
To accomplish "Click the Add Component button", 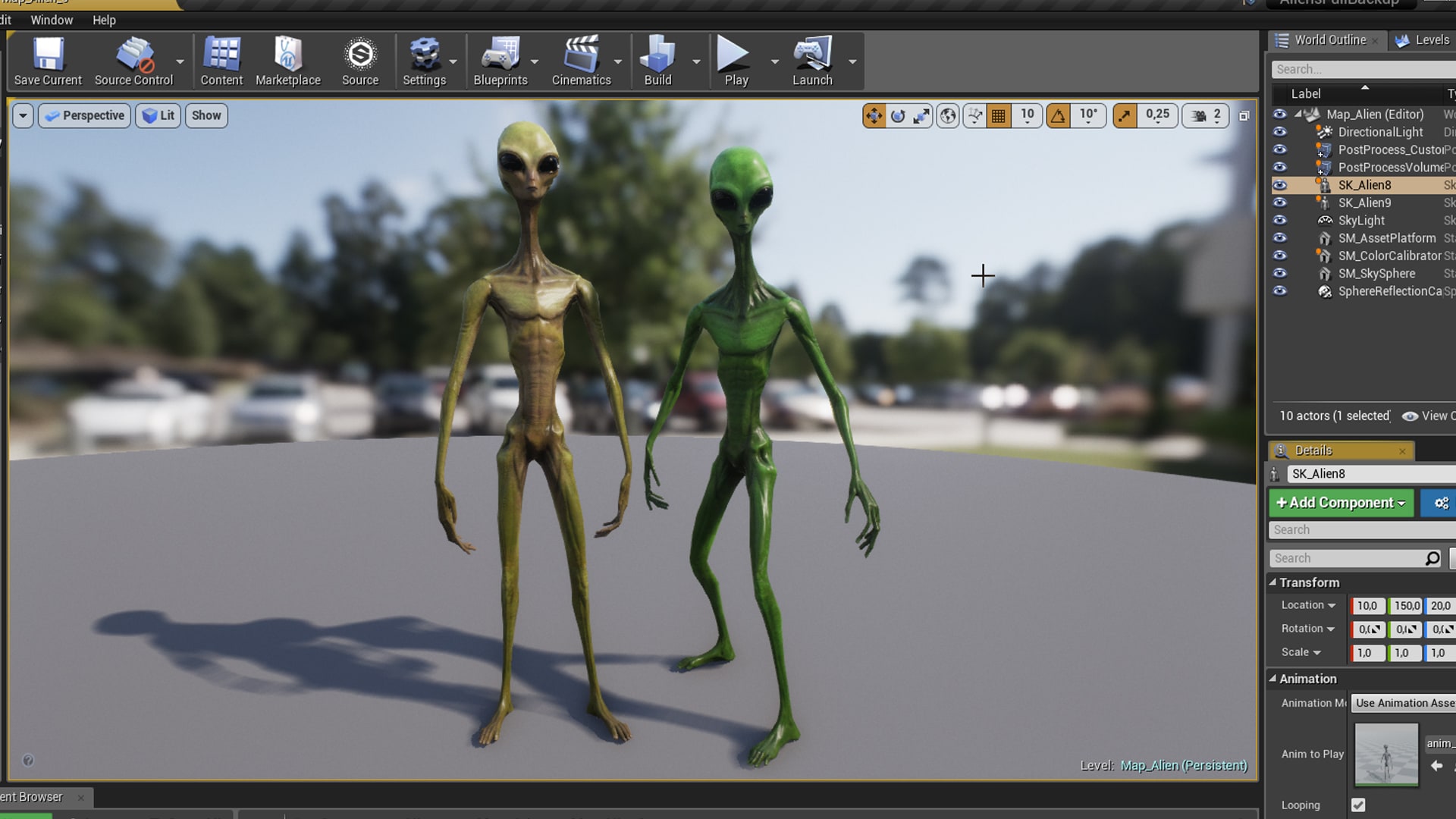I will [1340, 503].
